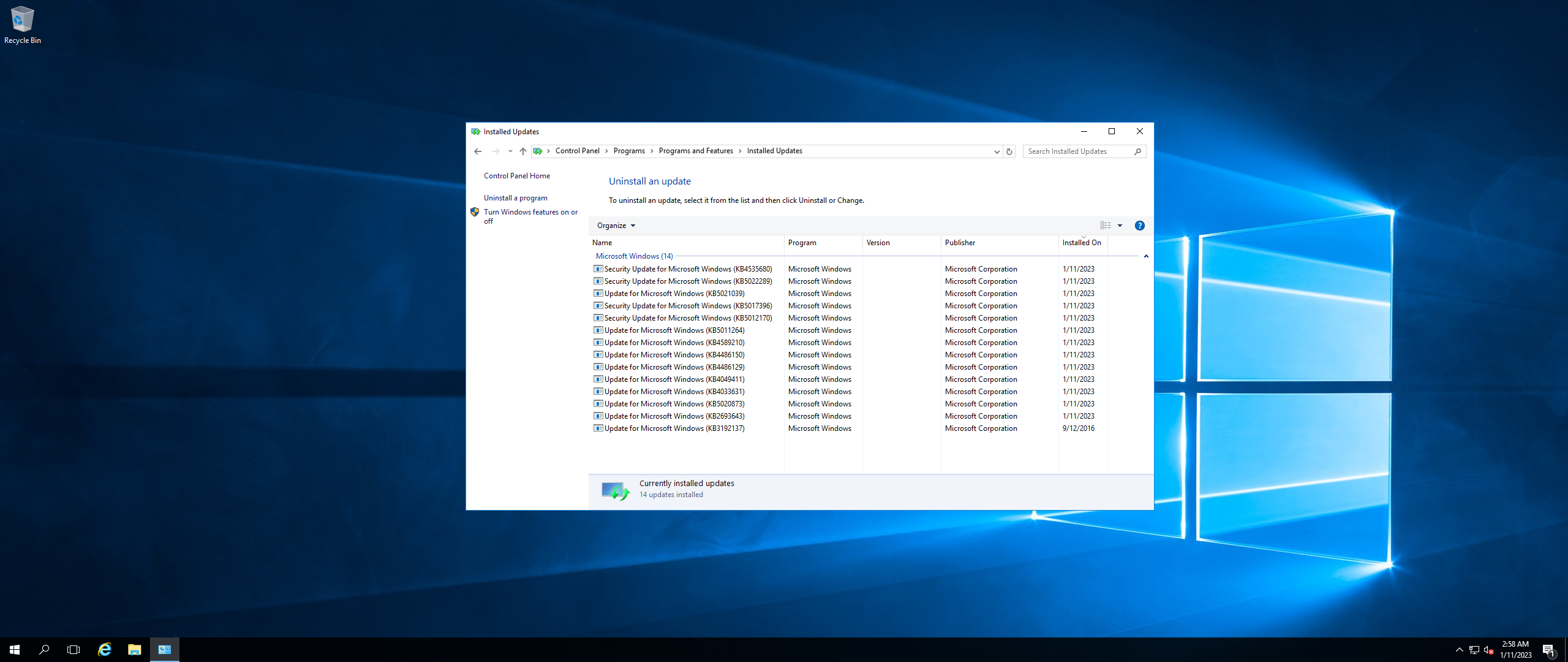Launch Internet Explorer from the taskbar
The height and width of the screenshot is (662, 1568).
(105, 650)
